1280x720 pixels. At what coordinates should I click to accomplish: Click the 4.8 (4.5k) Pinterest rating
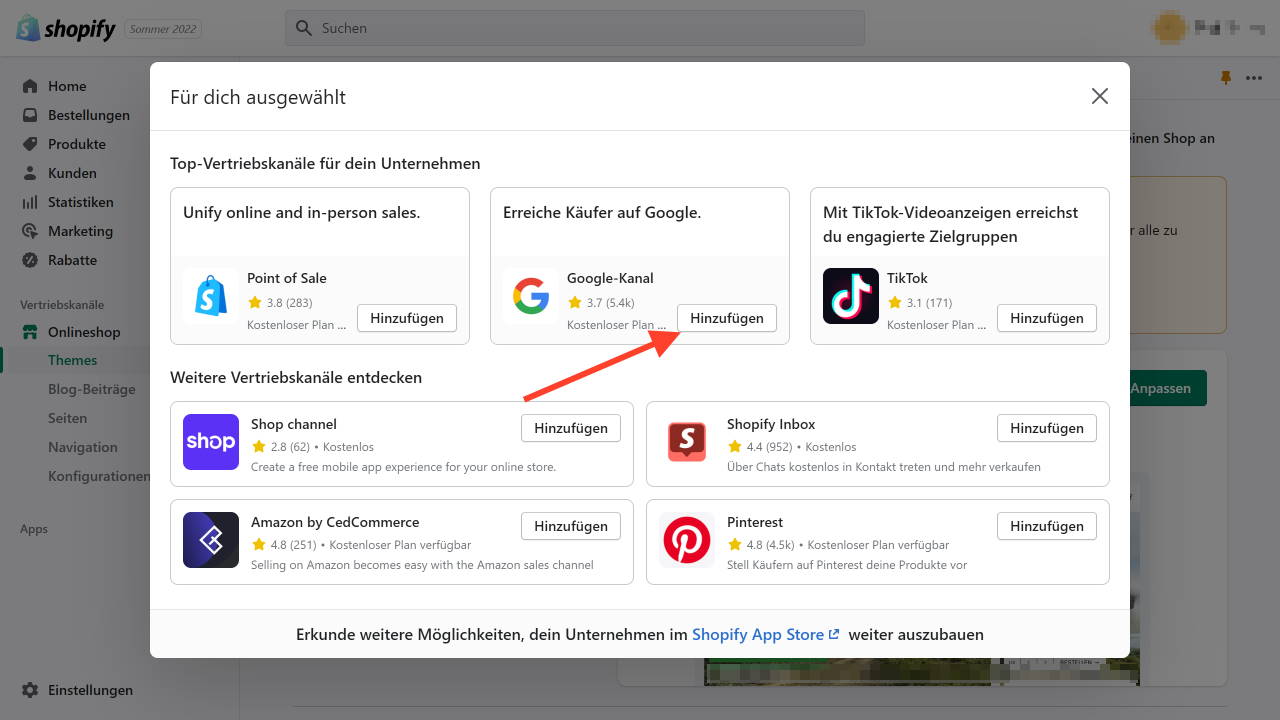point(761,545)
